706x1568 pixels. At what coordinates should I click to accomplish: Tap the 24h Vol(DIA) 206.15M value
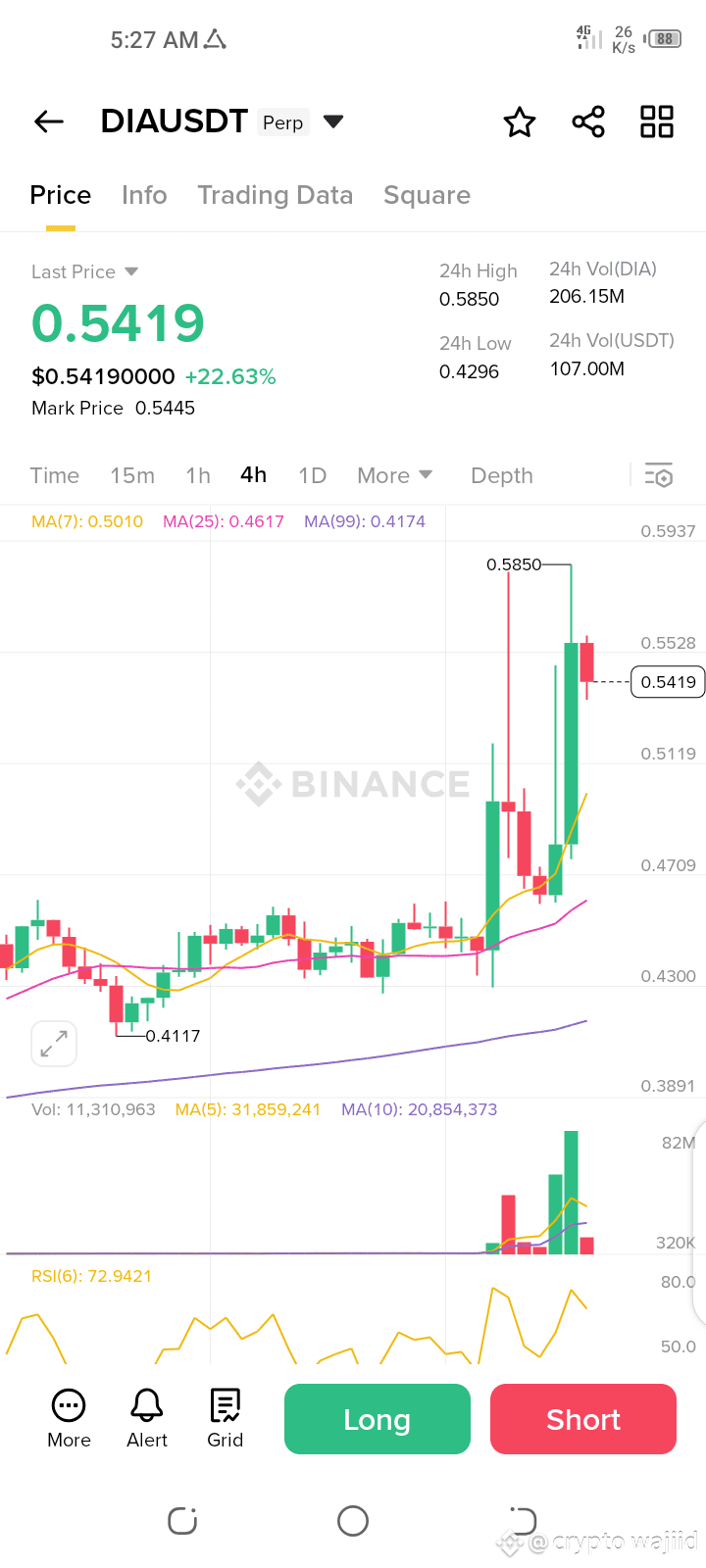point(587,296)
